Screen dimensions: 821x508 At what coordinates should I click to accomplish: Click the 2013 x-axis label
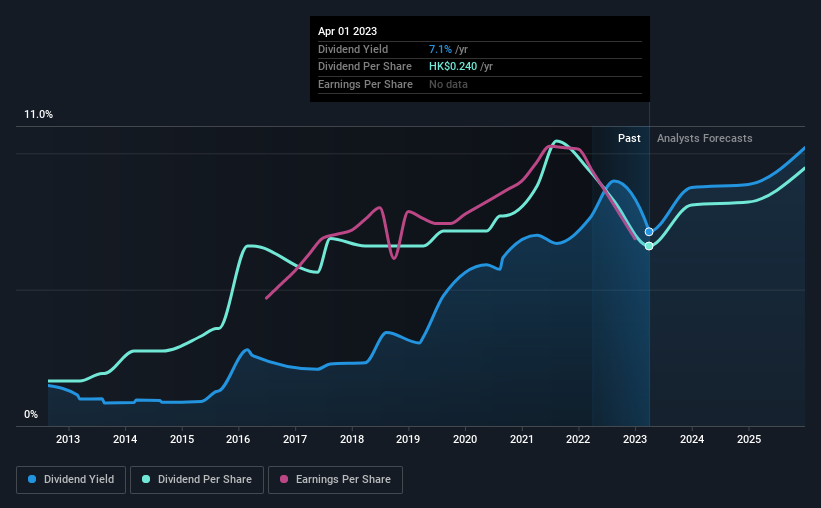point(68,439)
